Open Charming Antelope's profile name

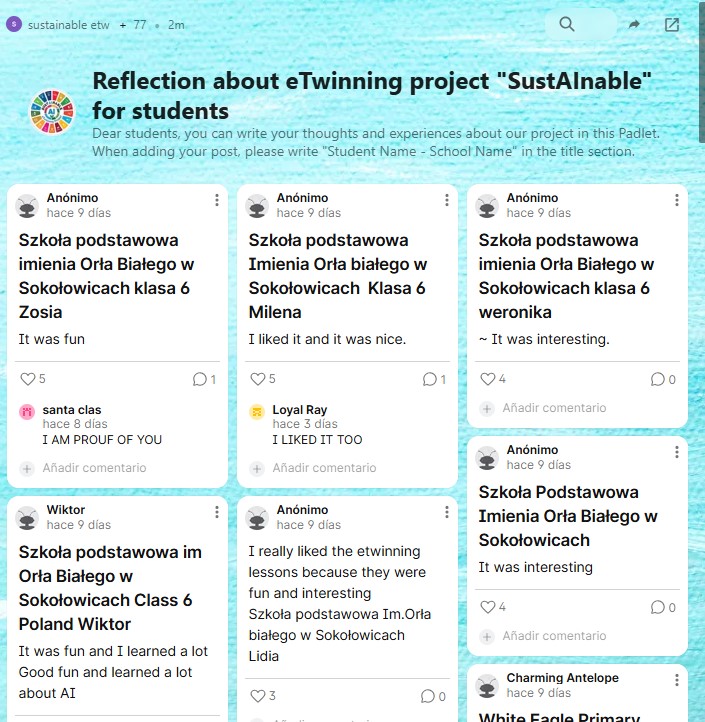tap(562, 678)
